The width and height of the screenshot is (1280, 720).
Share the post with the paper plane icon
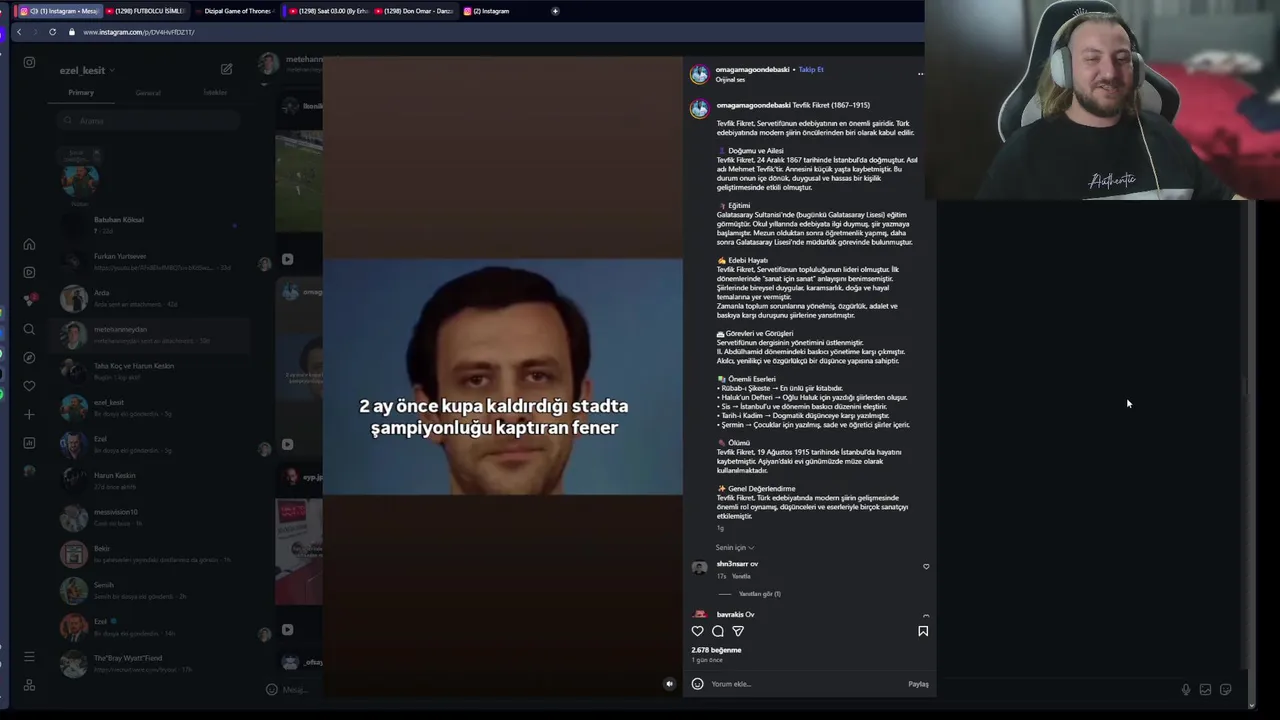738,631
